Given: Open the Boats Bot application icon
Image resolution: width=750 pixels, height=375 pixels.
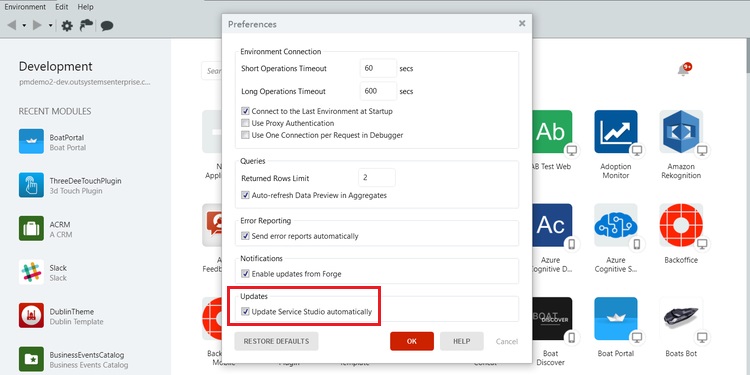Looking at the screenshot, I should click(681, 319).
